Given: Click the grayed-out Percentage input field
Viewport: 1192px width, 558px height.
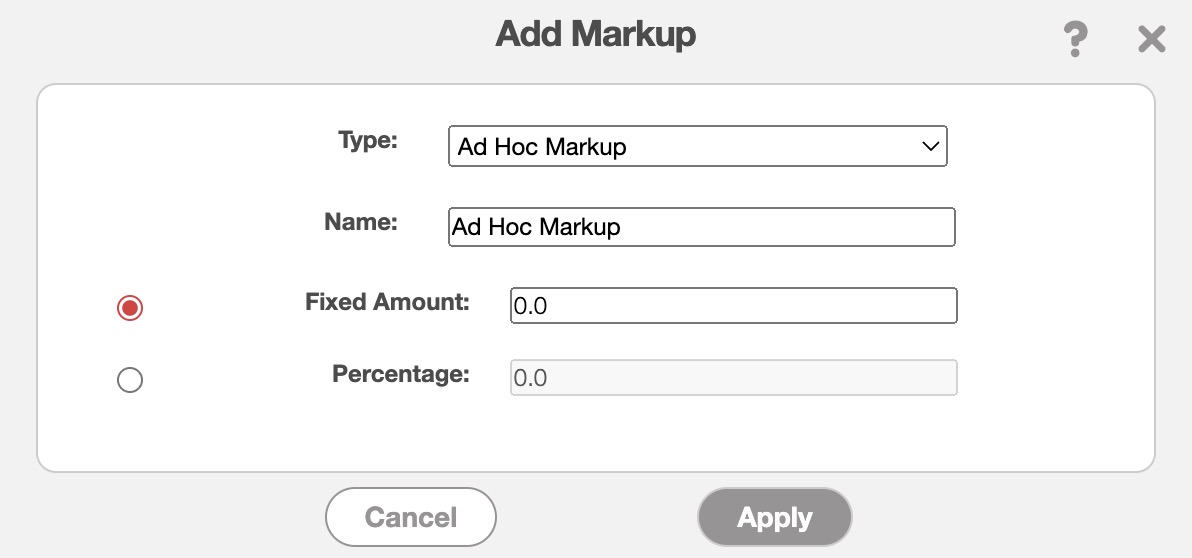Looking at the screenshot, I should pyautogui.click(x=733, y=378).
